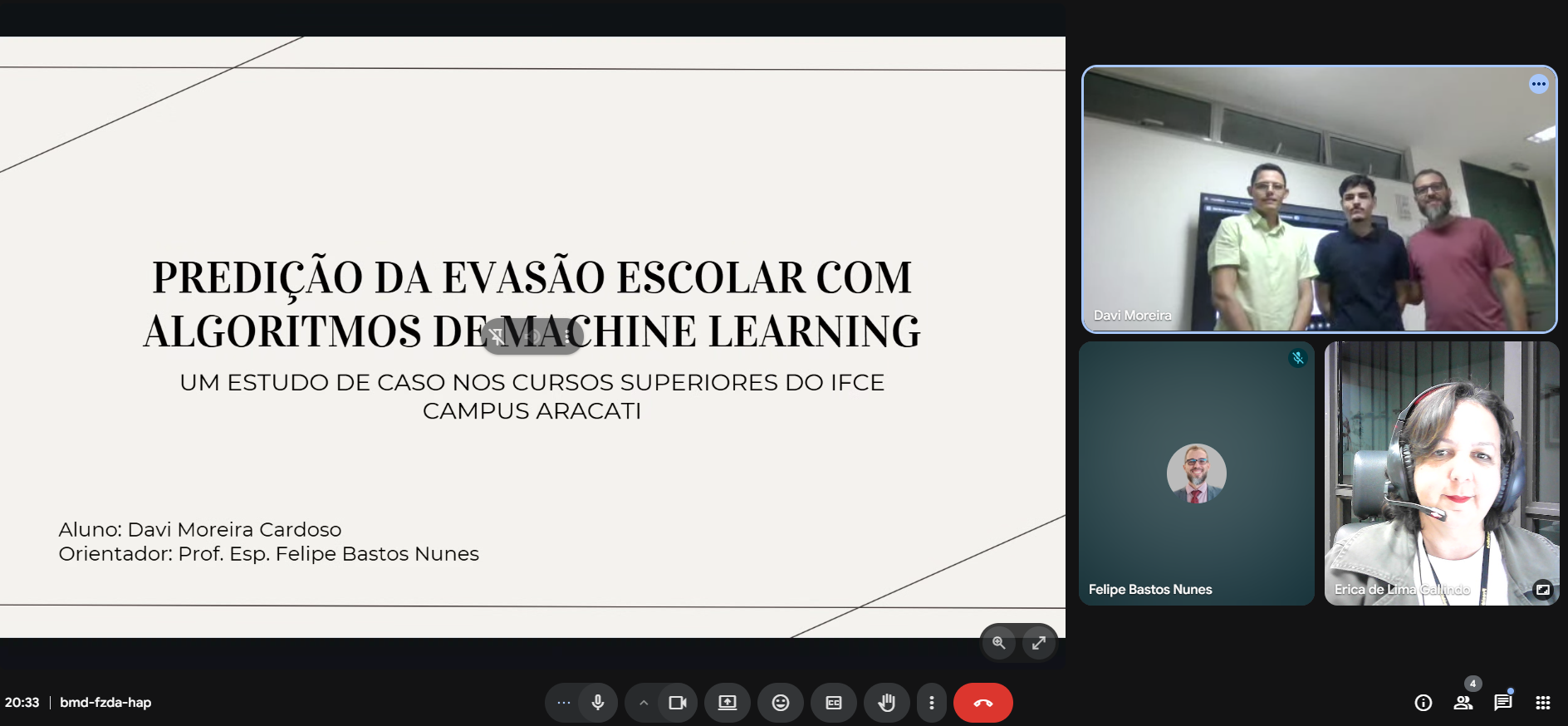The height and width of the screenshot is (726, 1568).
Task: Expand video settings chevron beside camera
Action: coord(643,703)
